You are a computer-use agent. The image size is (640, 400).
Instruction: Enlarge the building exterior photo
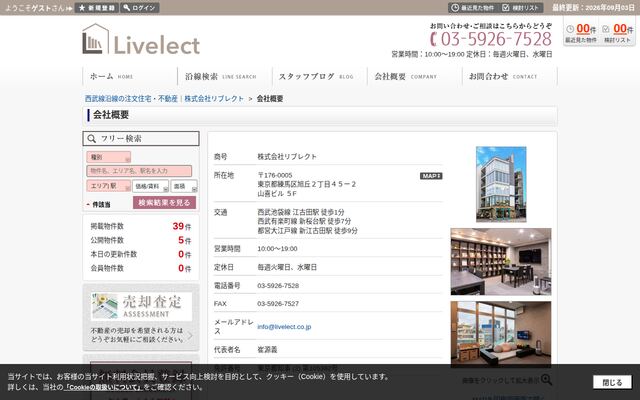coord(501,184)
